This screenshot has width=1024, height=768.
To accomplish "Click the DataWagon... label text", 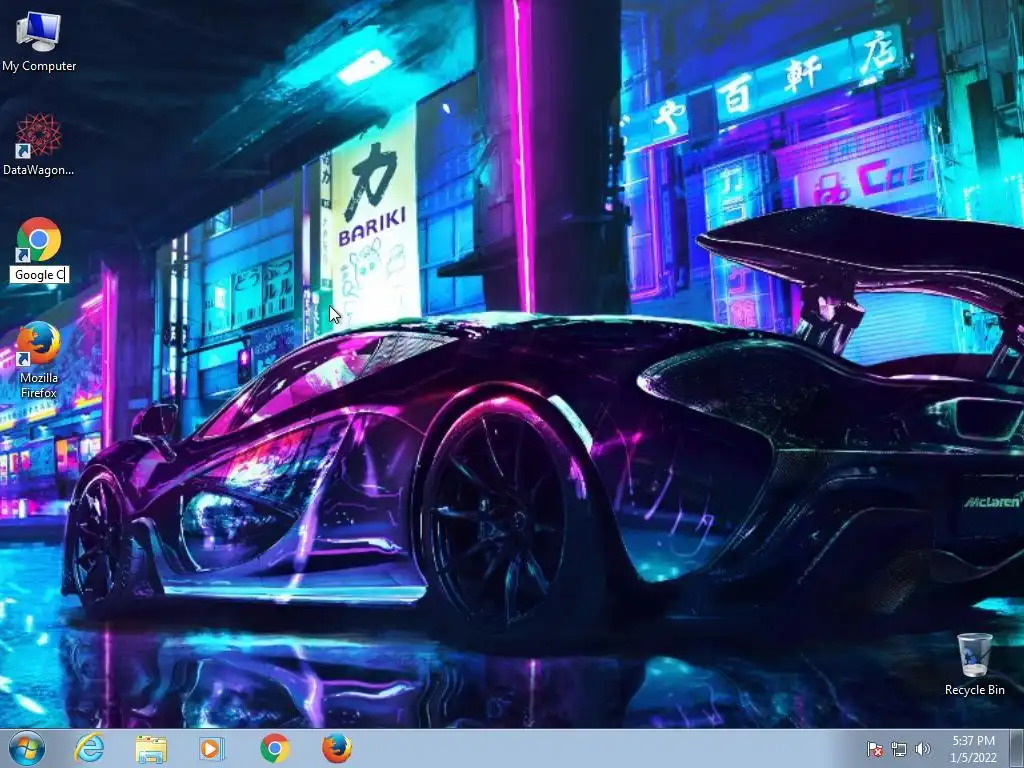I will 39,170.
